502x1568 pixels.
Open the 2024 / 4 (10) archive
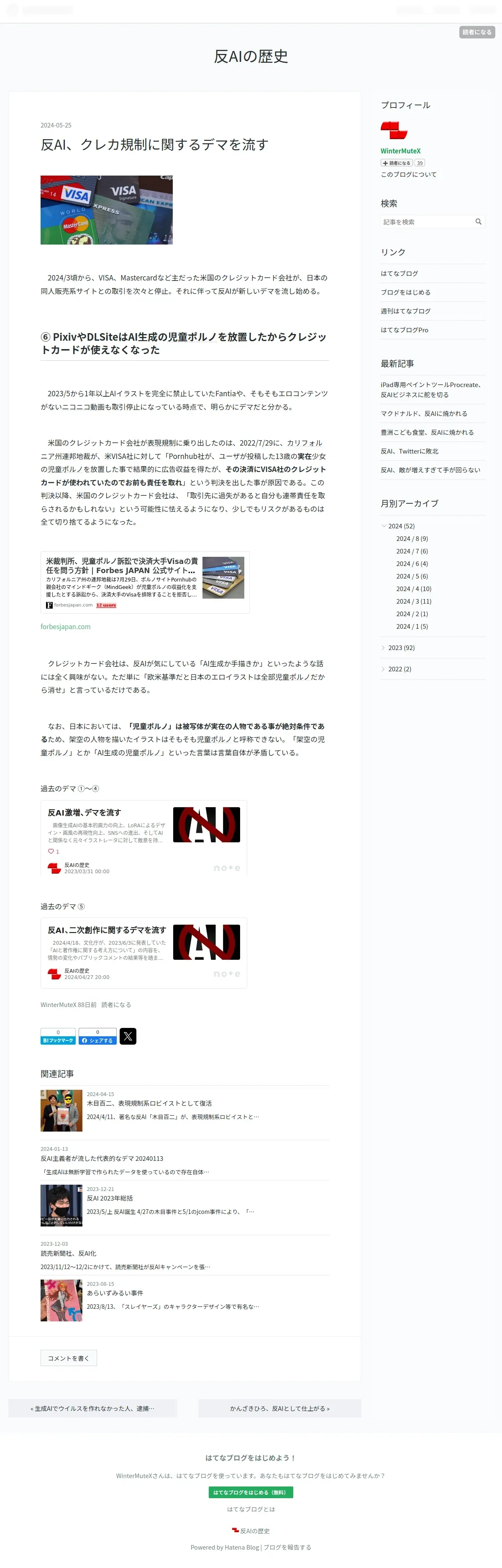(414, 589)
